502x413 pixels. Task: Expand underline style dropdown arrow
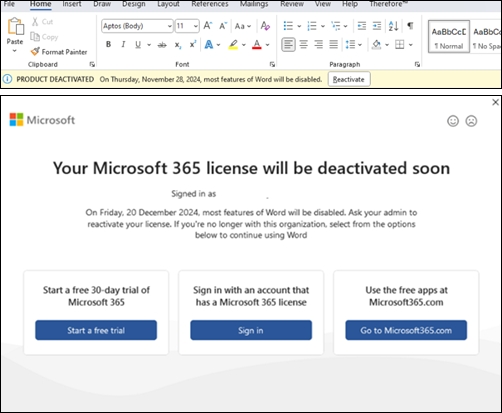point(149,45)
